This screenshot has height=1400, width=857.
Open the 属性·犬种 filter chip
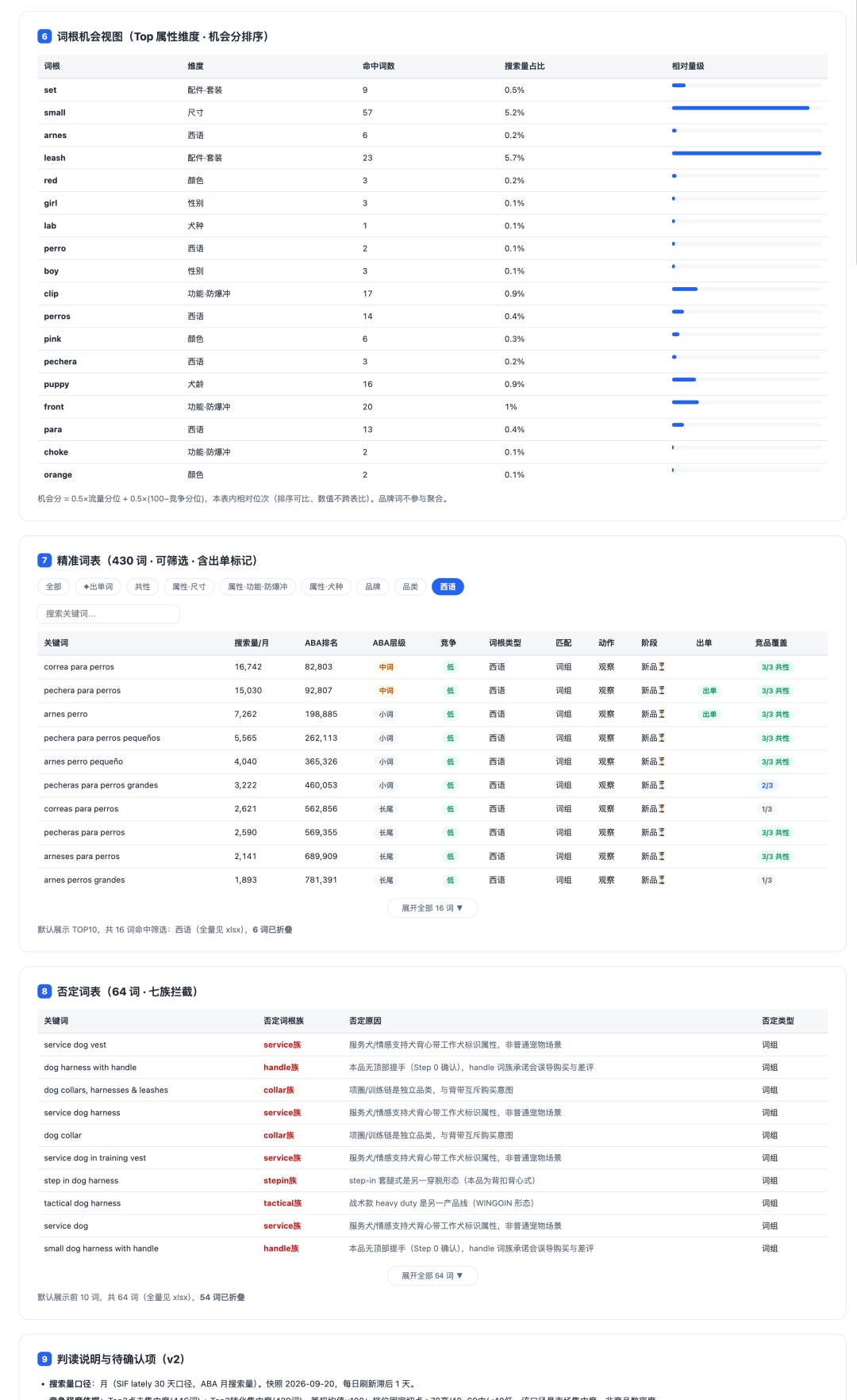click(x=326, y=587)
